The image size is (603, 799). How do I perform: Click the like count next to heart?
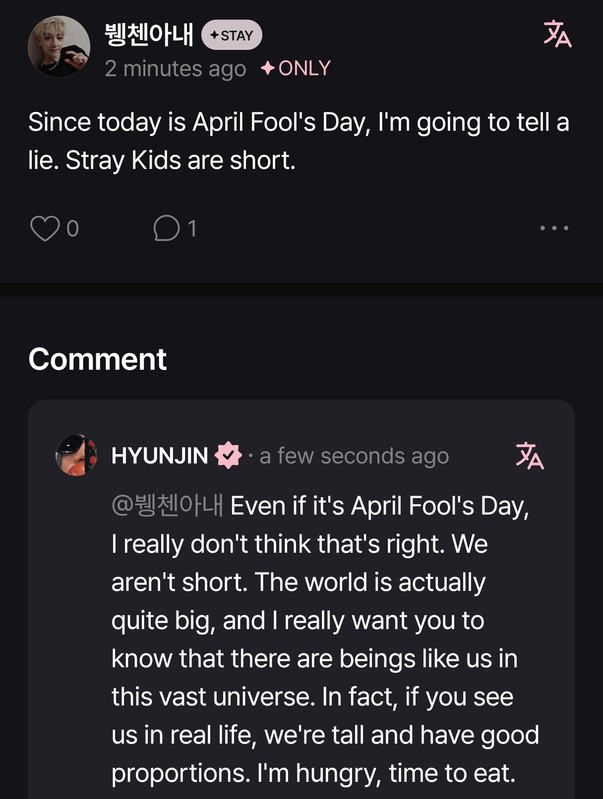[72, 229]
